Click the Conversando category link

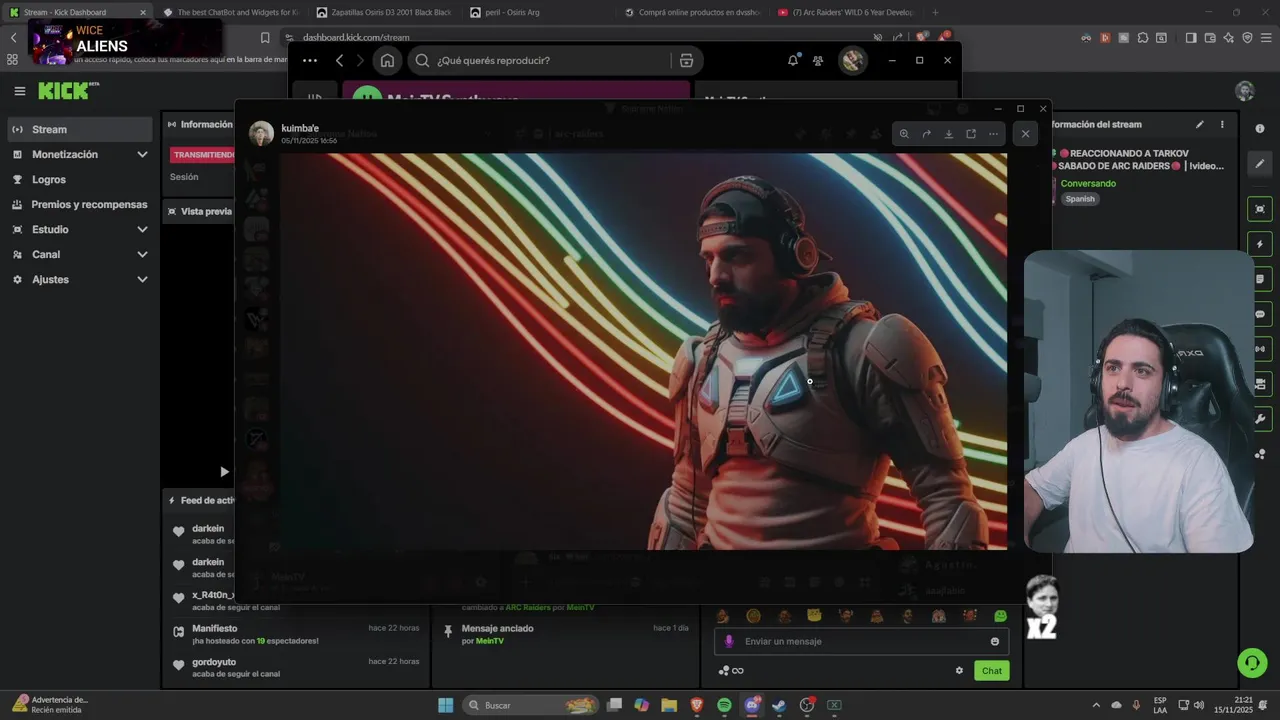1088,183
